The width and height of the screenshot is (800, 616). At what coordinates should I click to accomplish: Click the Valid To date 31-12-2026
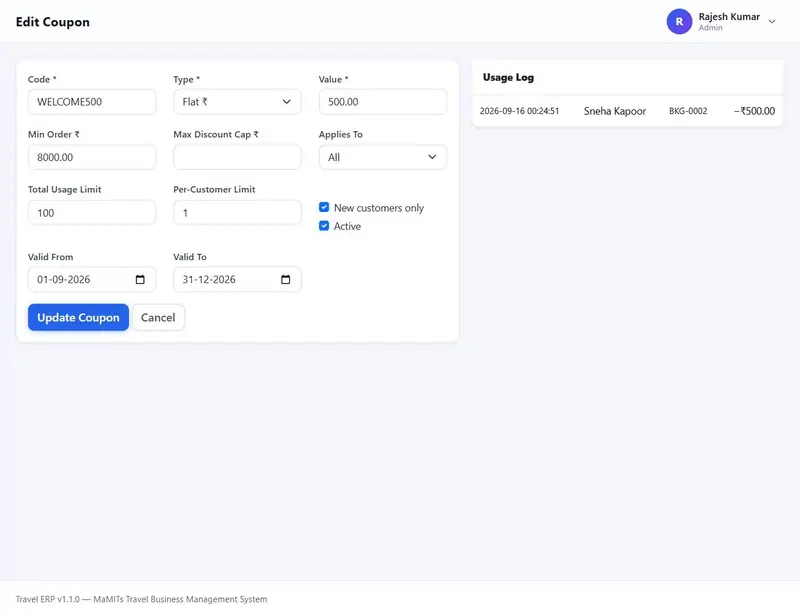tap(209, 279)
